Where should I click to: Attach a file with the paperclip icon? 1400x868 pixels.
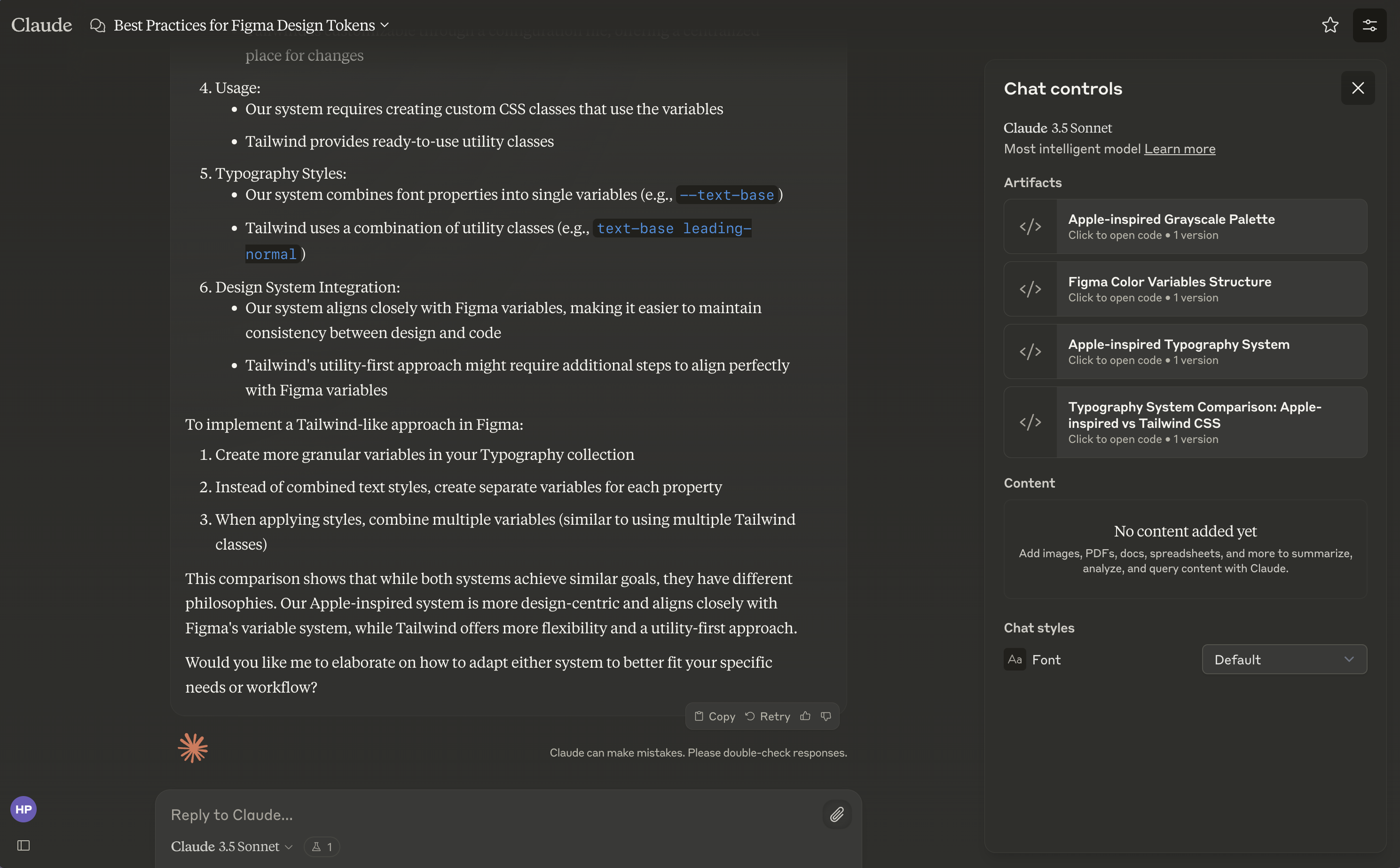click(x=837, y=814)
